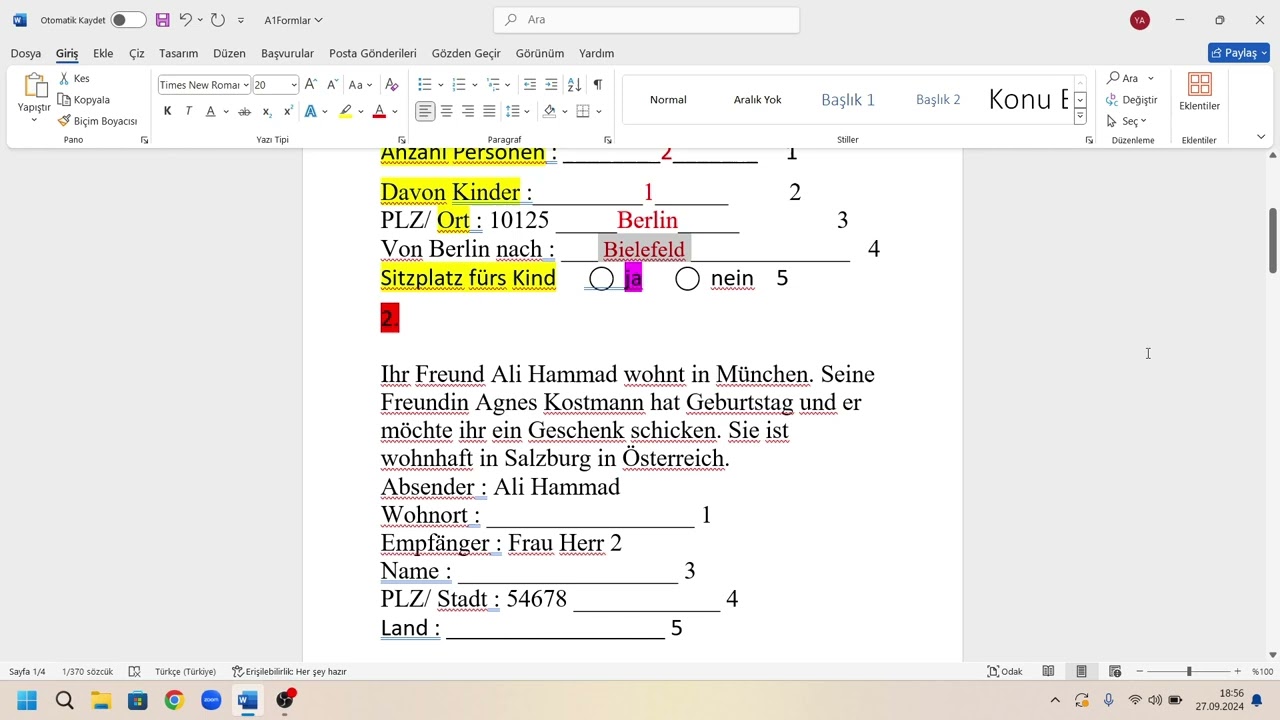Apply the Başlık 1 style
The width and height of the screenshot is (1280, 720).
[848, 99]
